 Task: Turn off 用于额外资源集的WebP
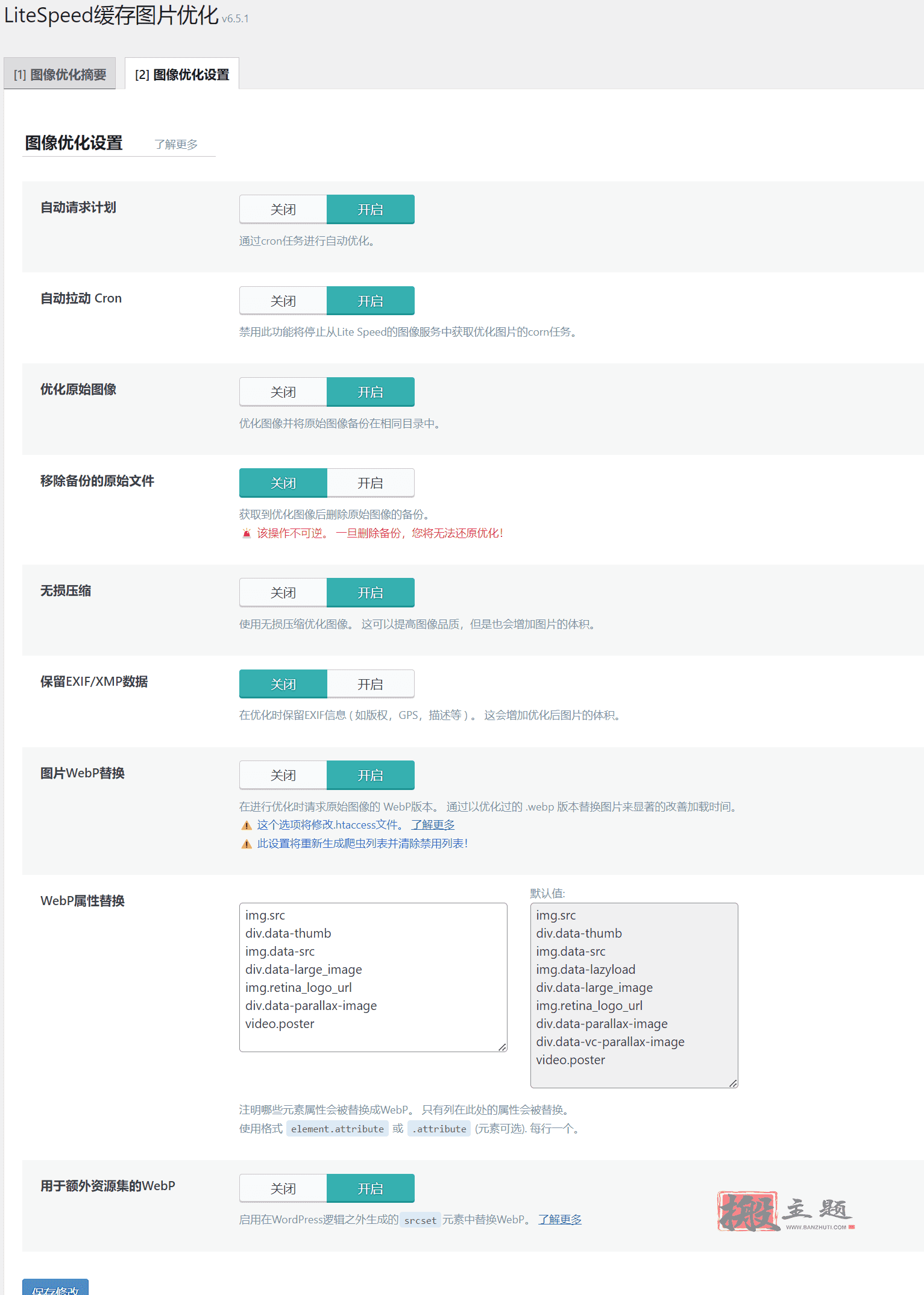click(x=283, y=1188)
